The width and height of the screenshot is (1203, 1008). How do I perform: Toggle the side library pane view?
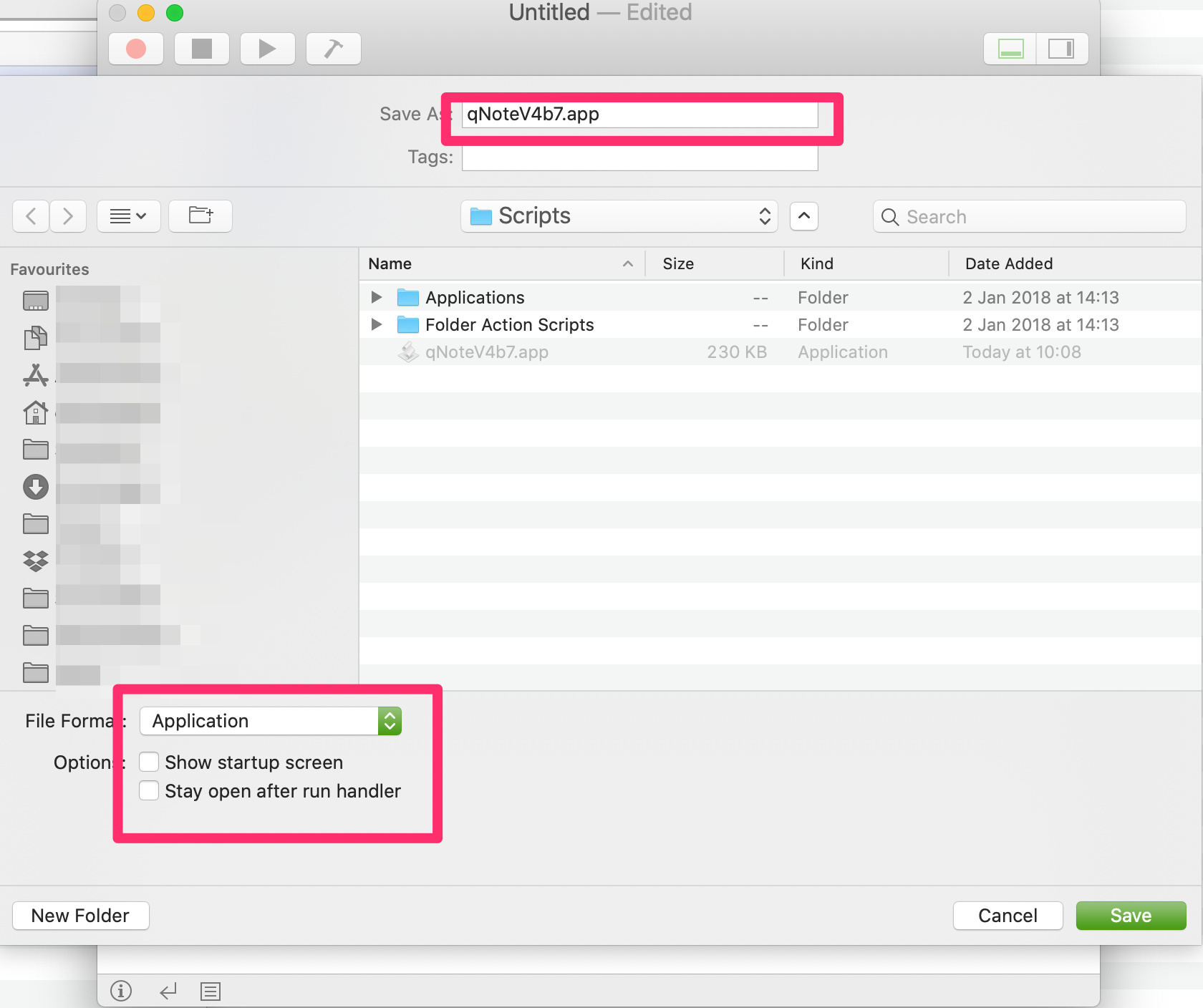click(x=1061, y=49)
